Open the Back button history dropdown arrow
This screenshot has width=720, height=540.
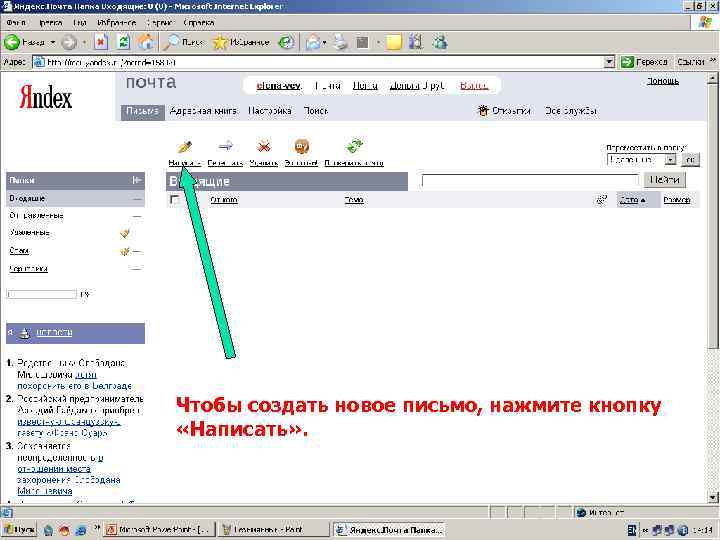[x=53, y=43]
